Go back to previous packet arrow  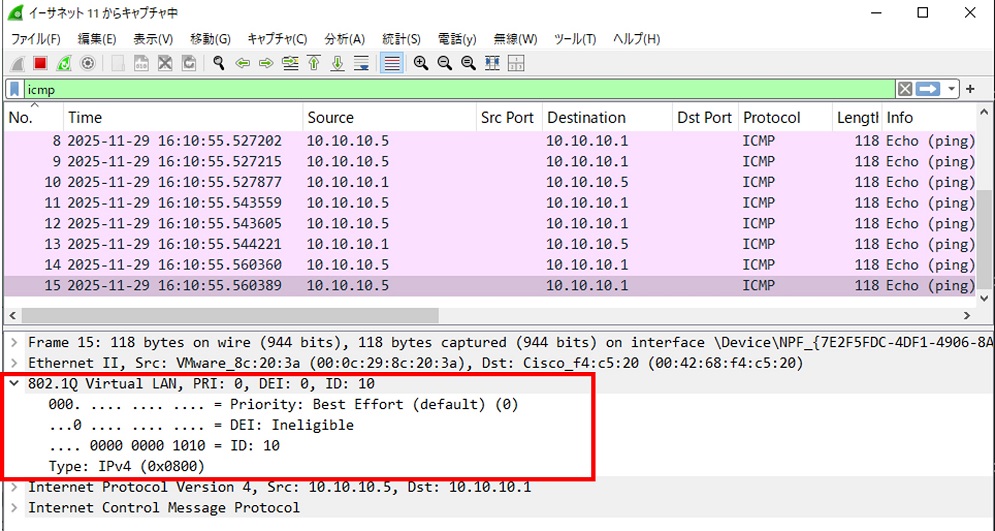click(242, 63)
